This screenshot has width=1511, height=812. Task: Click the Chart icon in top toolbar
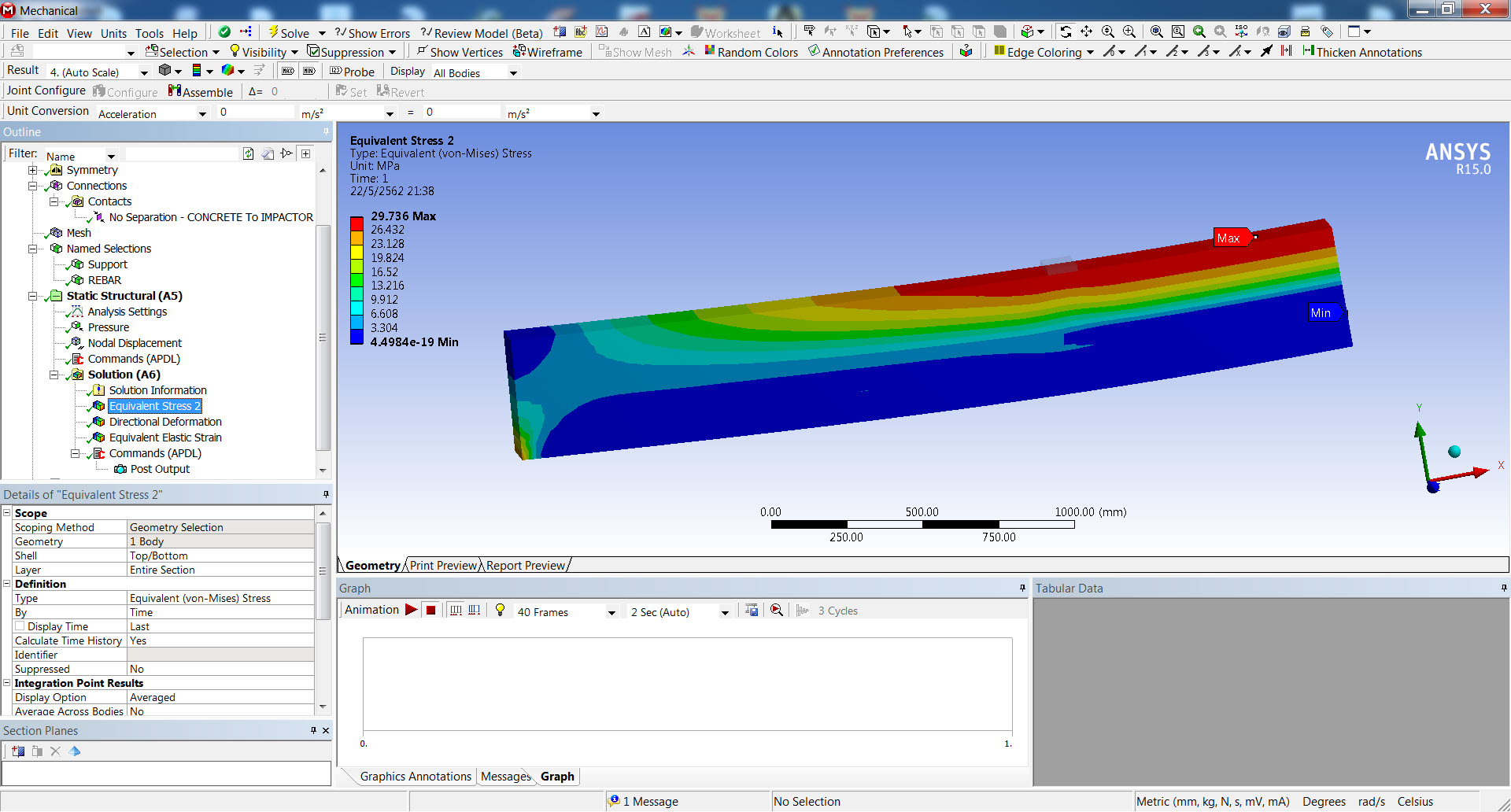tap(602, 31)
